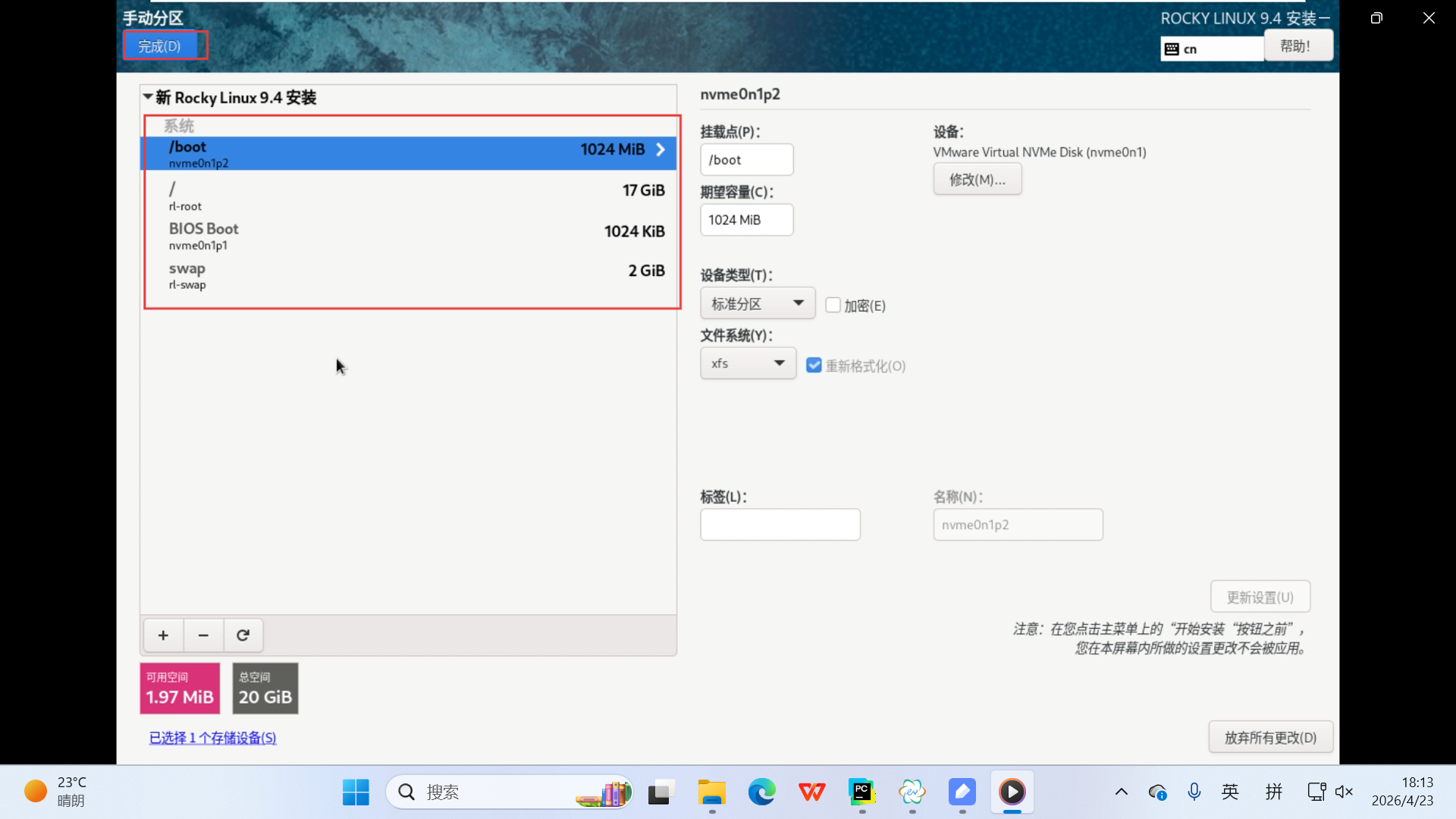Open WPS Office from the taskbar
This screenshot has height=819, width=1456.
(x=811, y=792)
